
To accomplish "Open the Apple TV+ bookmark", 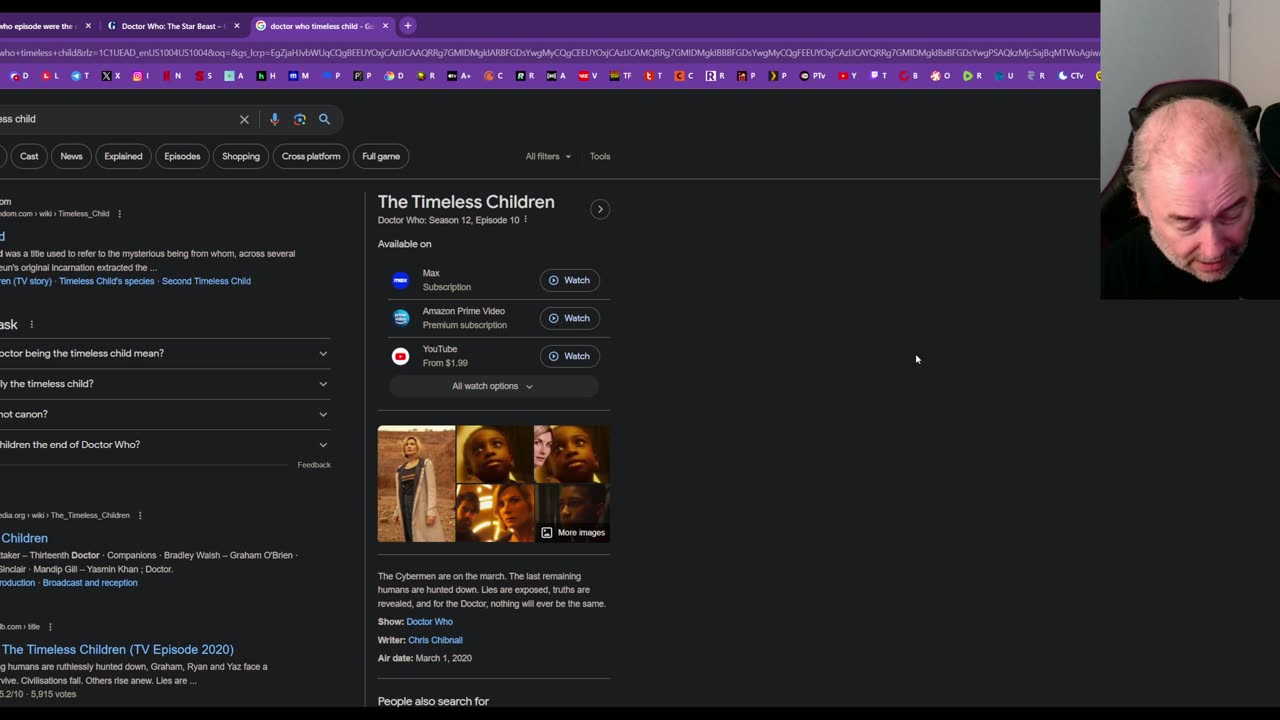I will coord(459,75).
